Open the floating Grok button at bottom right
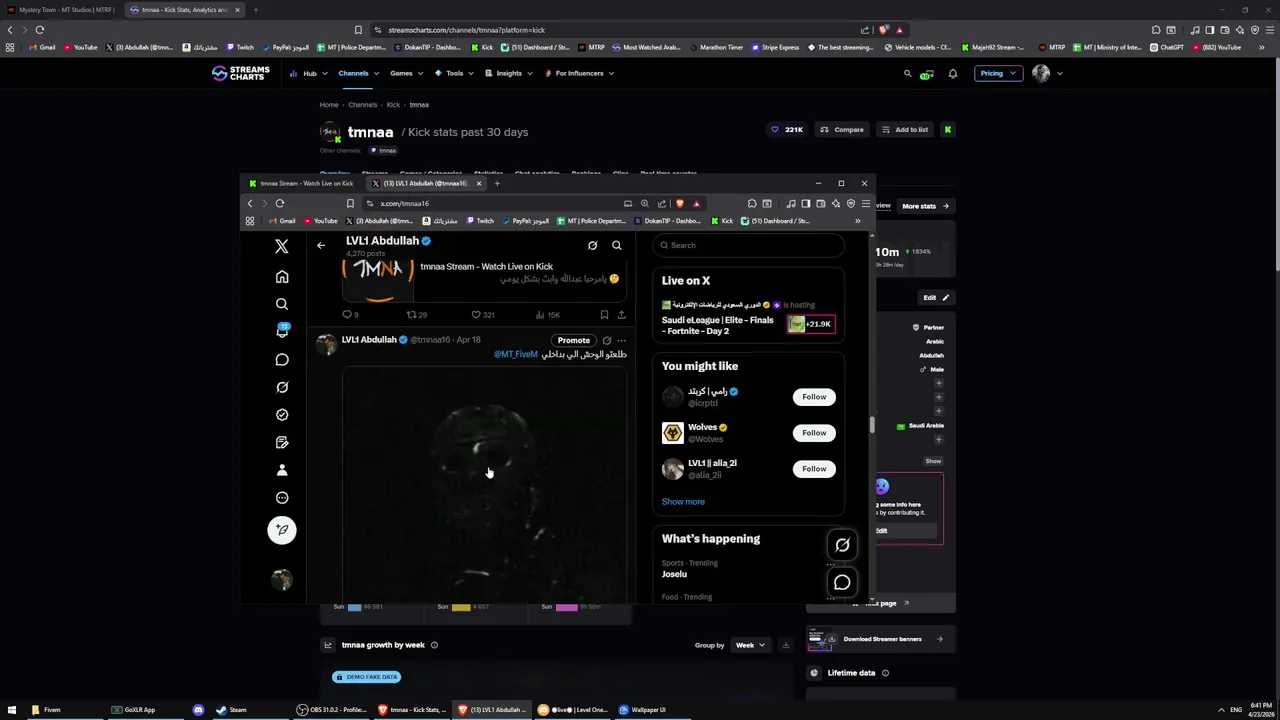This screenshot has height=720, width=1280. (842, 545)
